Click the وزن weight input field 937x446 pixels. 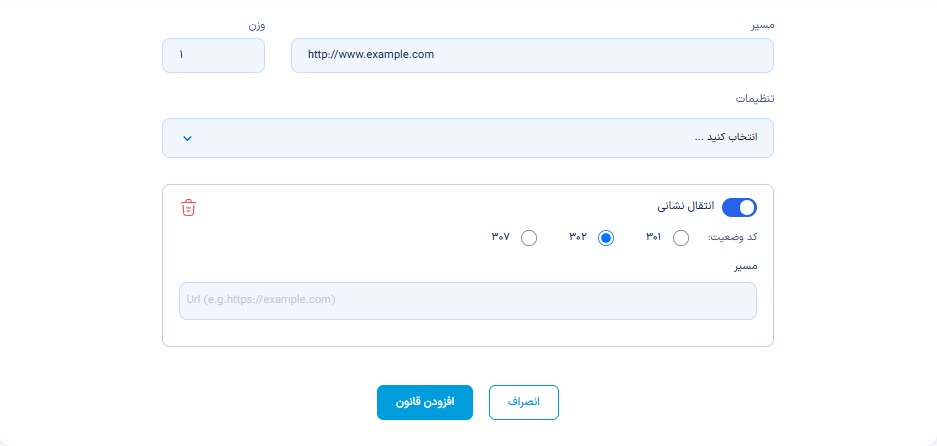[213, 56]
